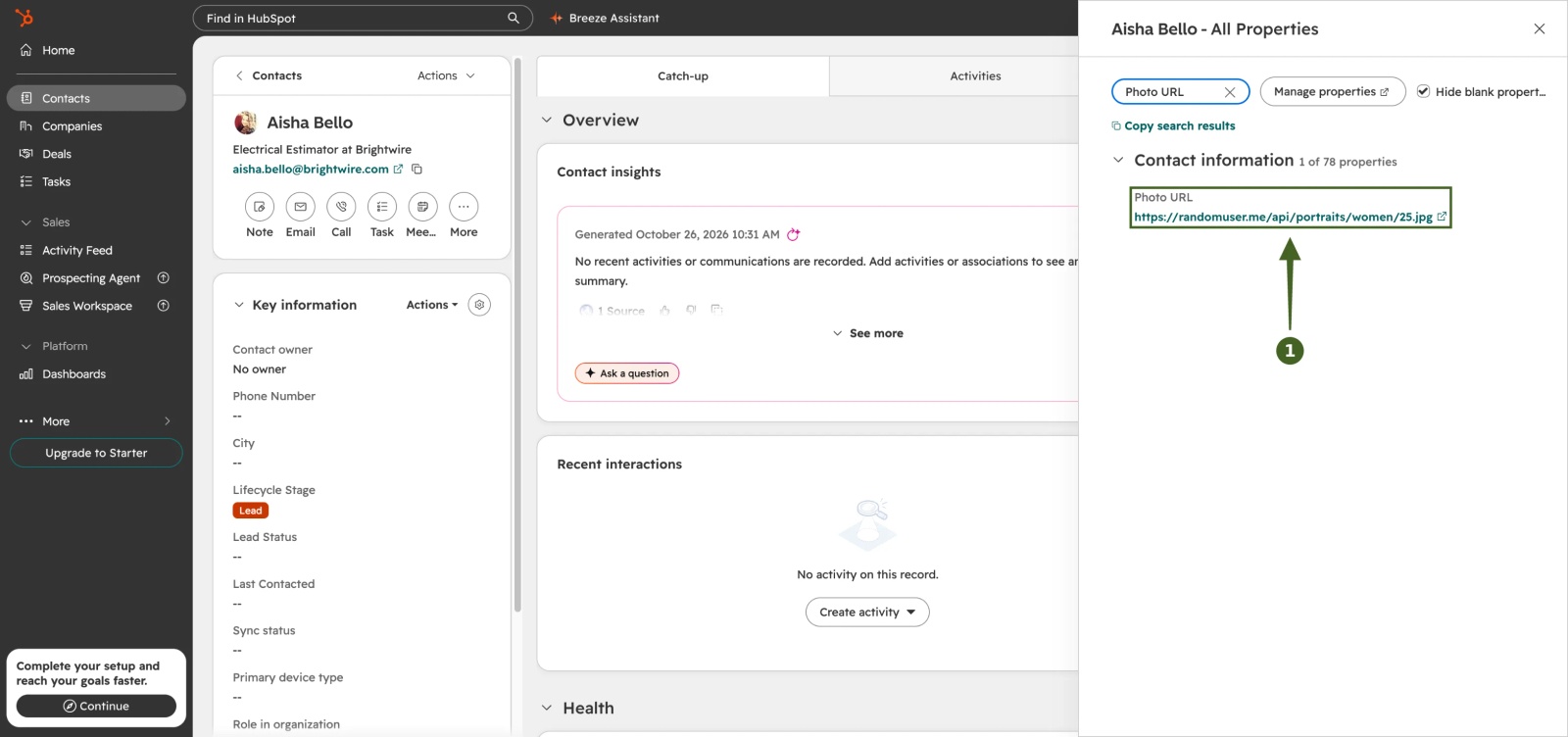The image size is (1568, 737).
Task: Click refresh icon next to insights generated date
Action: (x=794, y=234)
